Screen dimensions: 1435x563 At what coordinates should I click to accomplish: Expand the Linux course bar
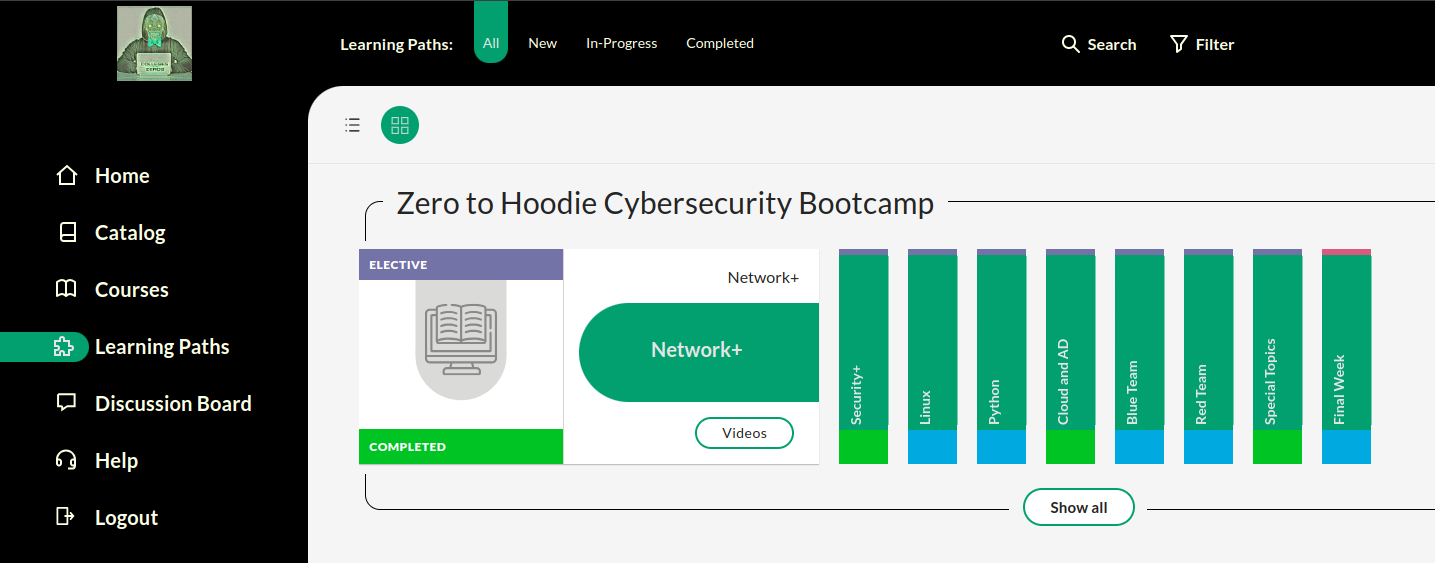(x=933, y=356)
